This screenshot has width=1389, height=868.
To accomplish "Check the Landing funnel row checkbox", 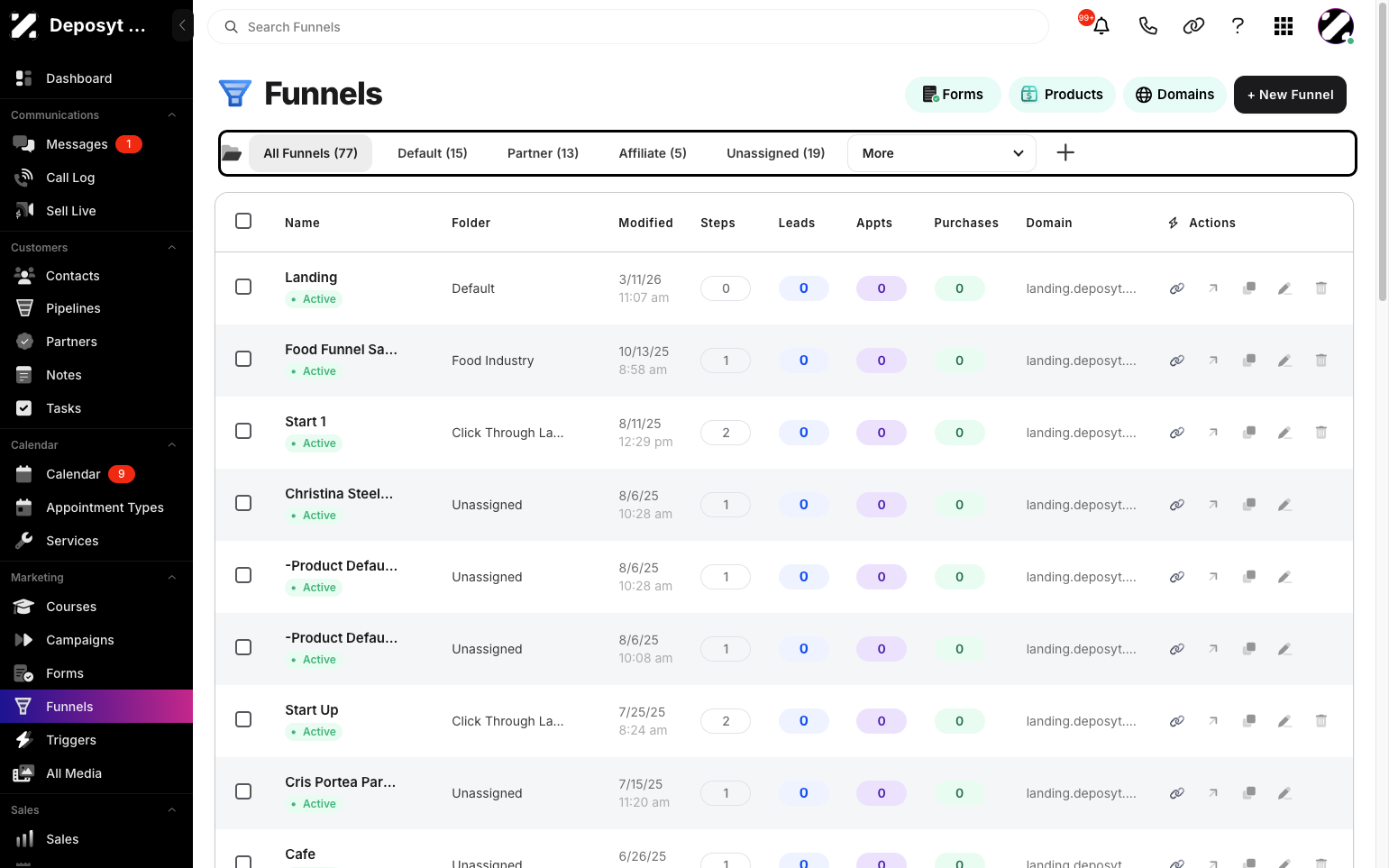I will 243,287.
